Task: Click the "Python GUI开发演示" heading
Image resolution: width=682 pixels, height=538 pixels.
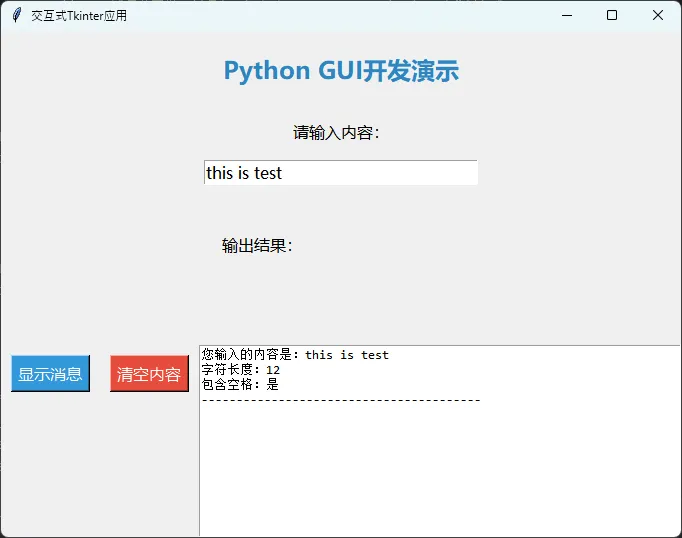Action: click(341, 71)
